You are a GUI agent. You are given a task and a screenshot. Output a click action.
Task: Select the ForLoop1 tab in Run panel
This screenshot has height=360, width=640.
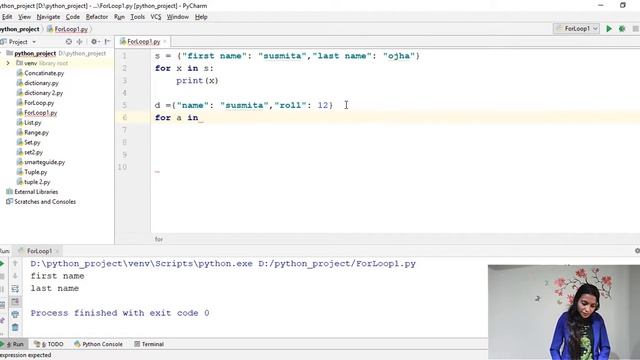coord(39,251)
